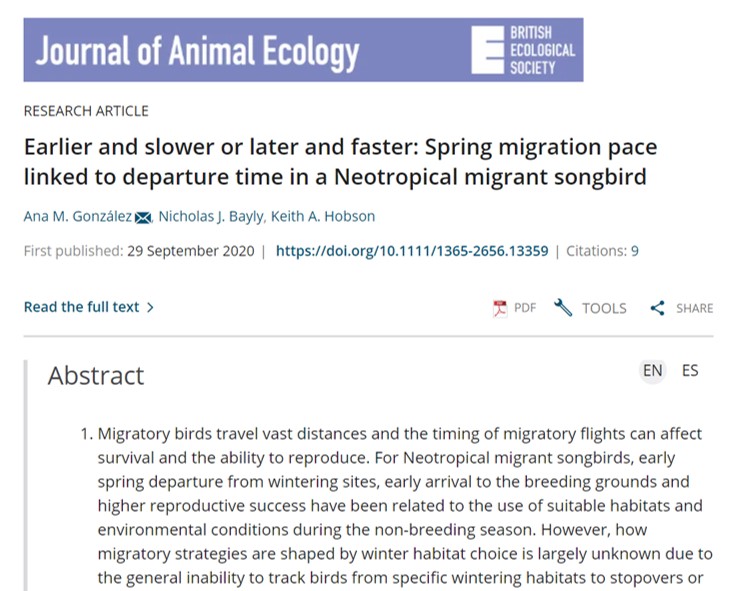The height and width of the screenshot is (591, 736).
Task: Click the chevron next to Read the full text
Action: (x=150, y=307)
